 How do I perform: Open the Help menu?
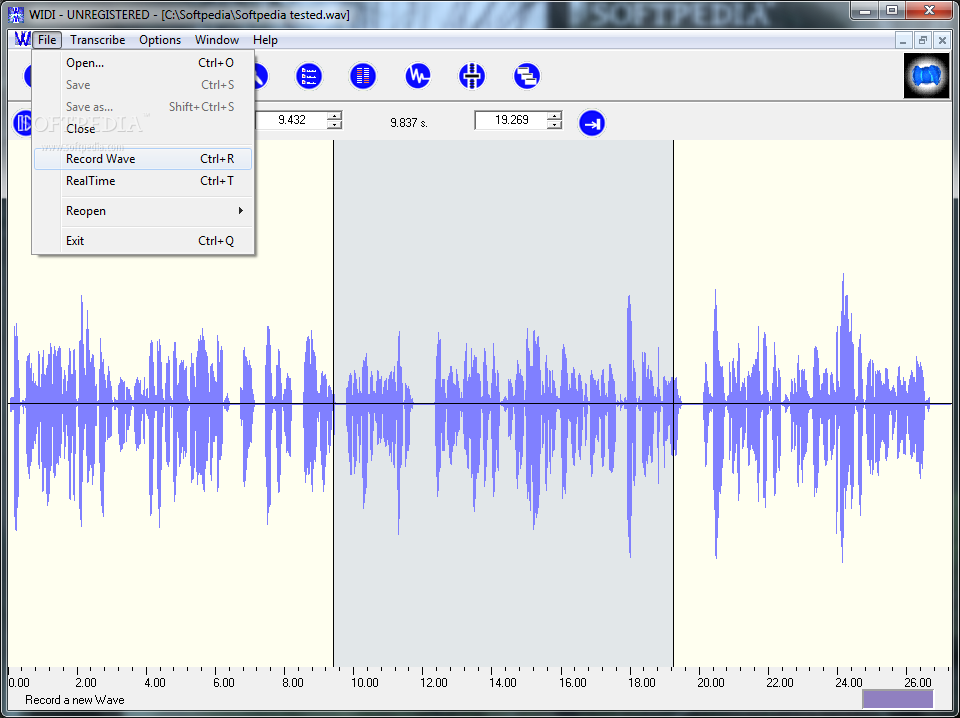[x=265, y=40]
